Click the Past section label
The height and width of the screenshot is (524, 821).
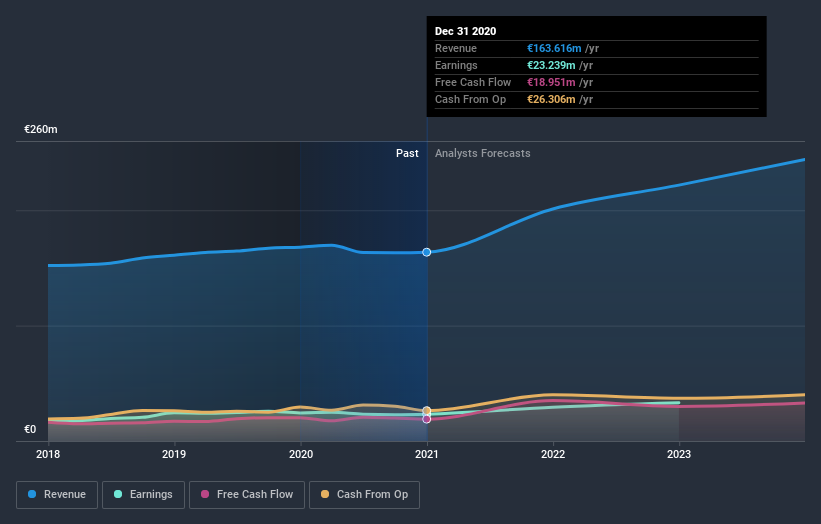coord(407,153)
